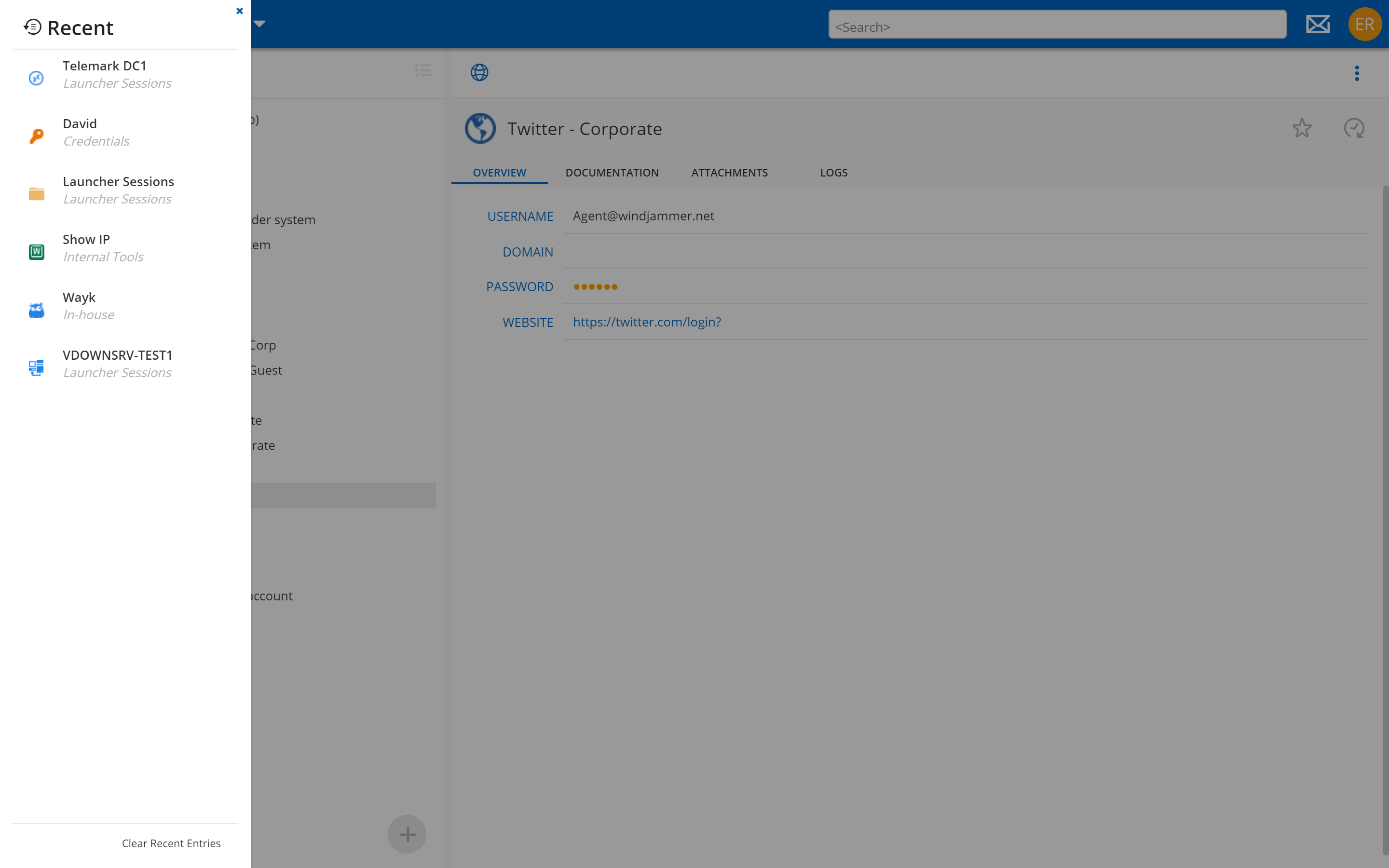Click the VDOWNSRV-TEST1 session icon
Image resolution: width=1389 pixels, height=868 pixels.
[x=36, y=367]
